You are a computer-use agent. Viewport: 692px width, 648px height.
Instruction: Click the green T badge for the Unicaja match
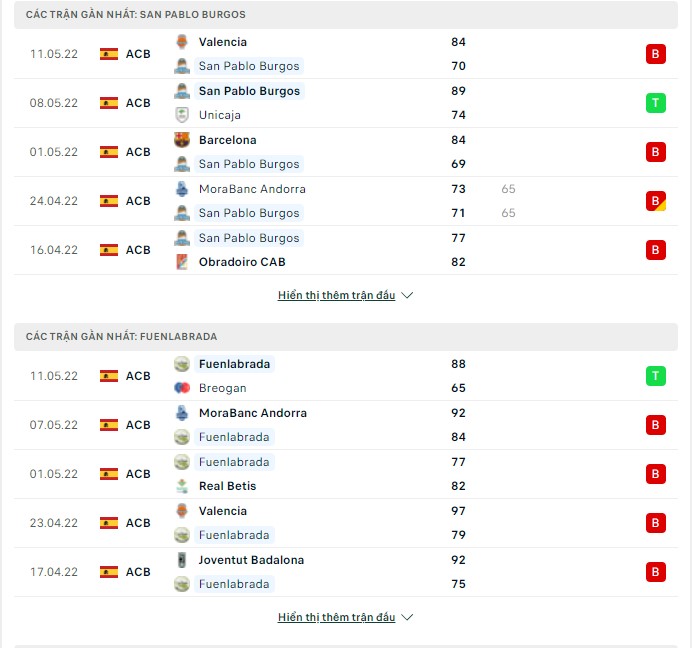pyautogui.click(x=655, y=103)
